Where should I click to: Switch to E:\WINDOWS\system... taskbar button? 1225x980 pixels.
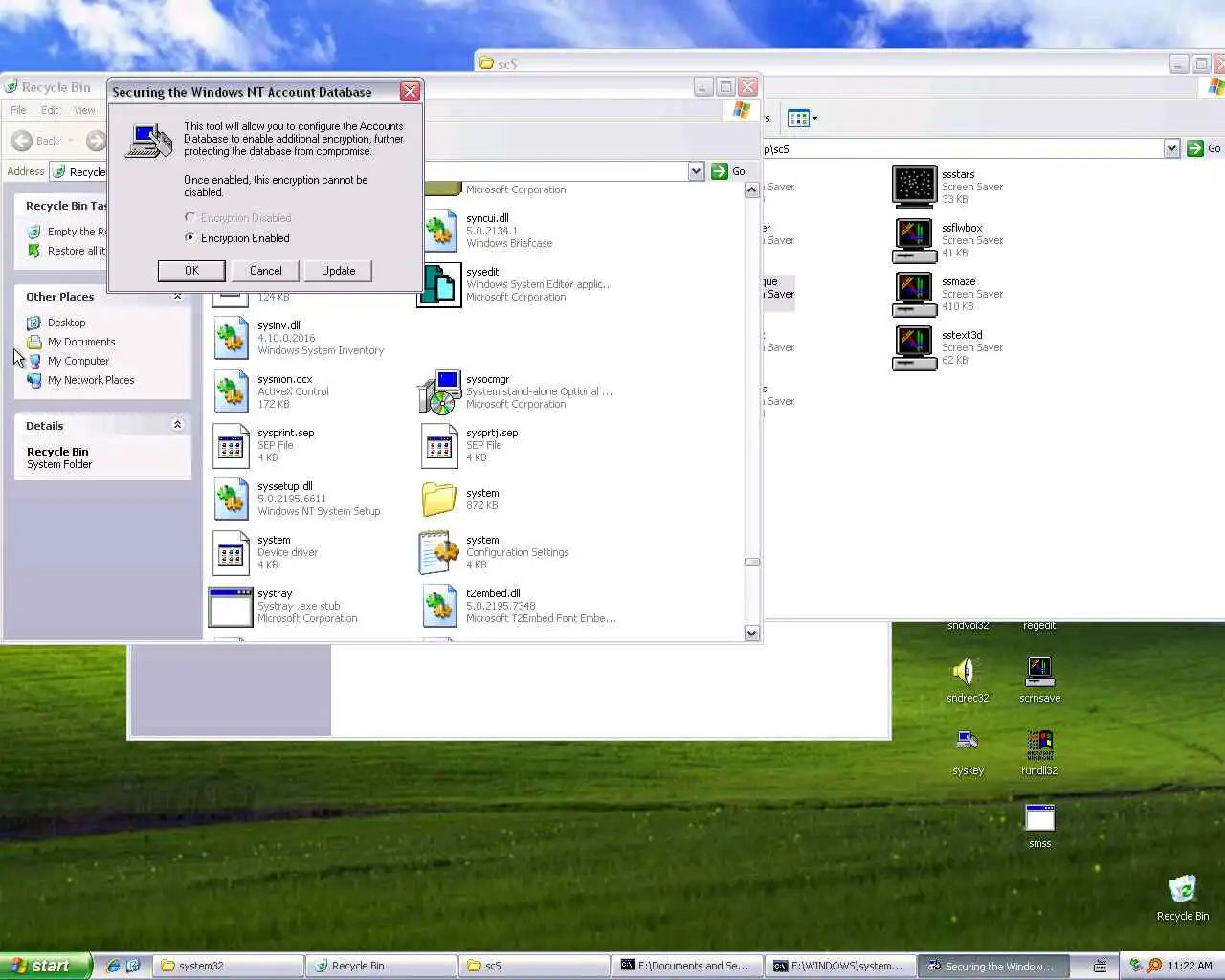pos(840,966)
